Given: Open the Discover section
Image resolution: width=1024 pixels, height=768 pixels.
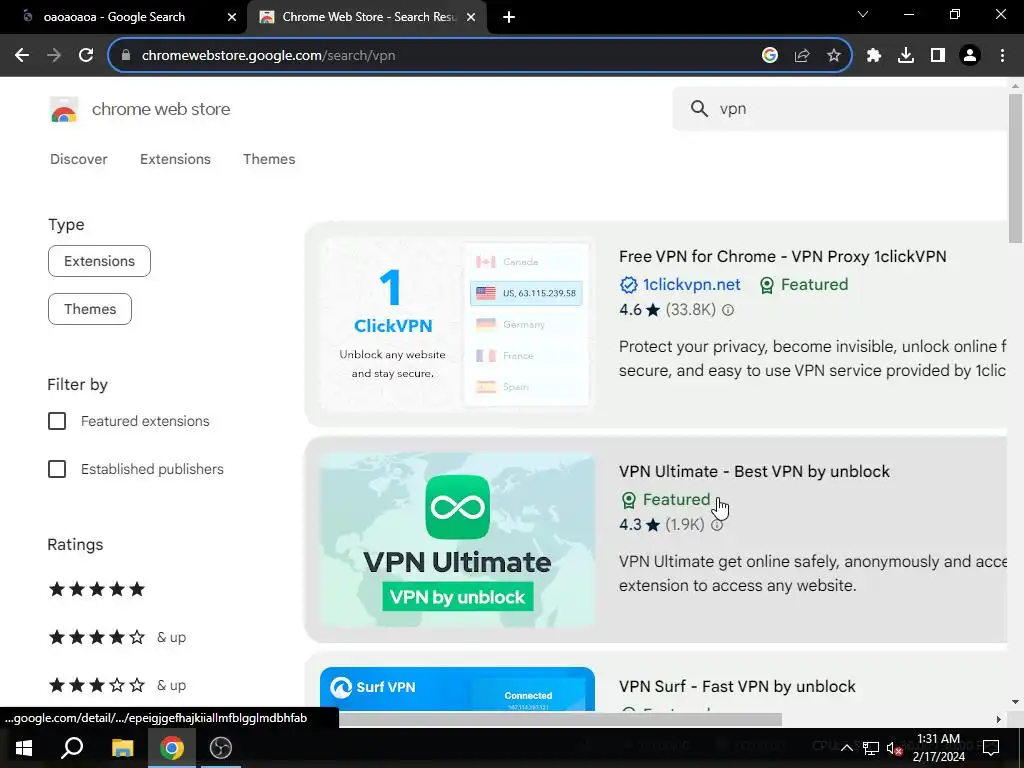Looking at the screenshot, I should [78, 159].
